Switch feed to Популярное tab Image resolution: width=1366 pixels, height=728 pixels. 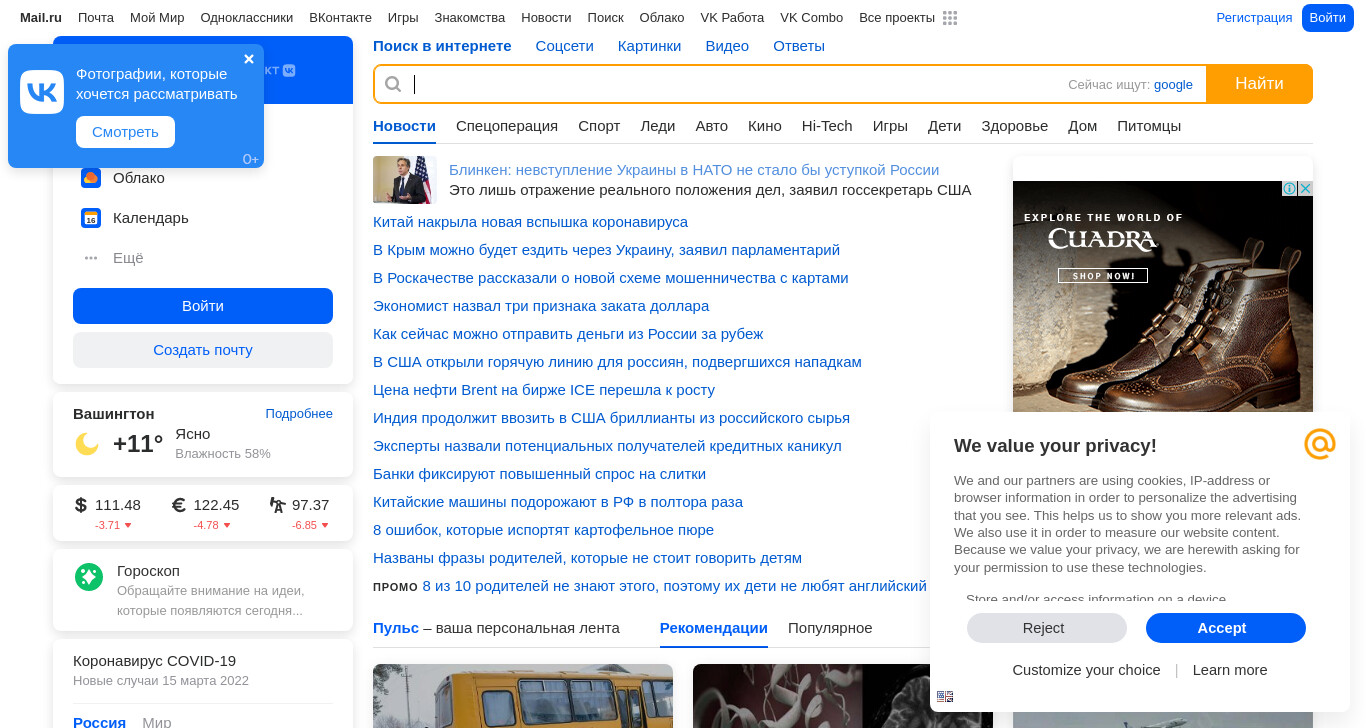coord(830,628)
